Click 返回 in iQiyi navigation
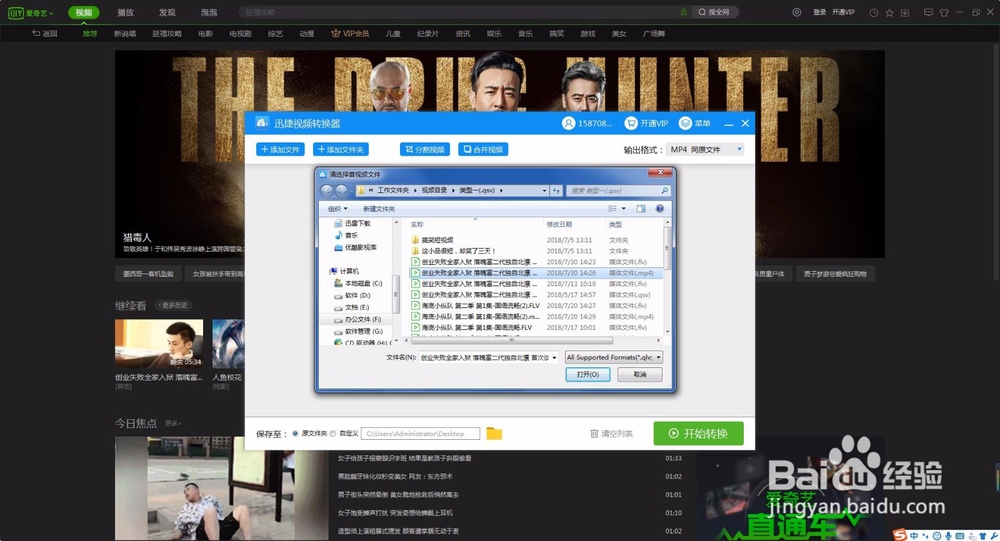 (x=45, y=34)
